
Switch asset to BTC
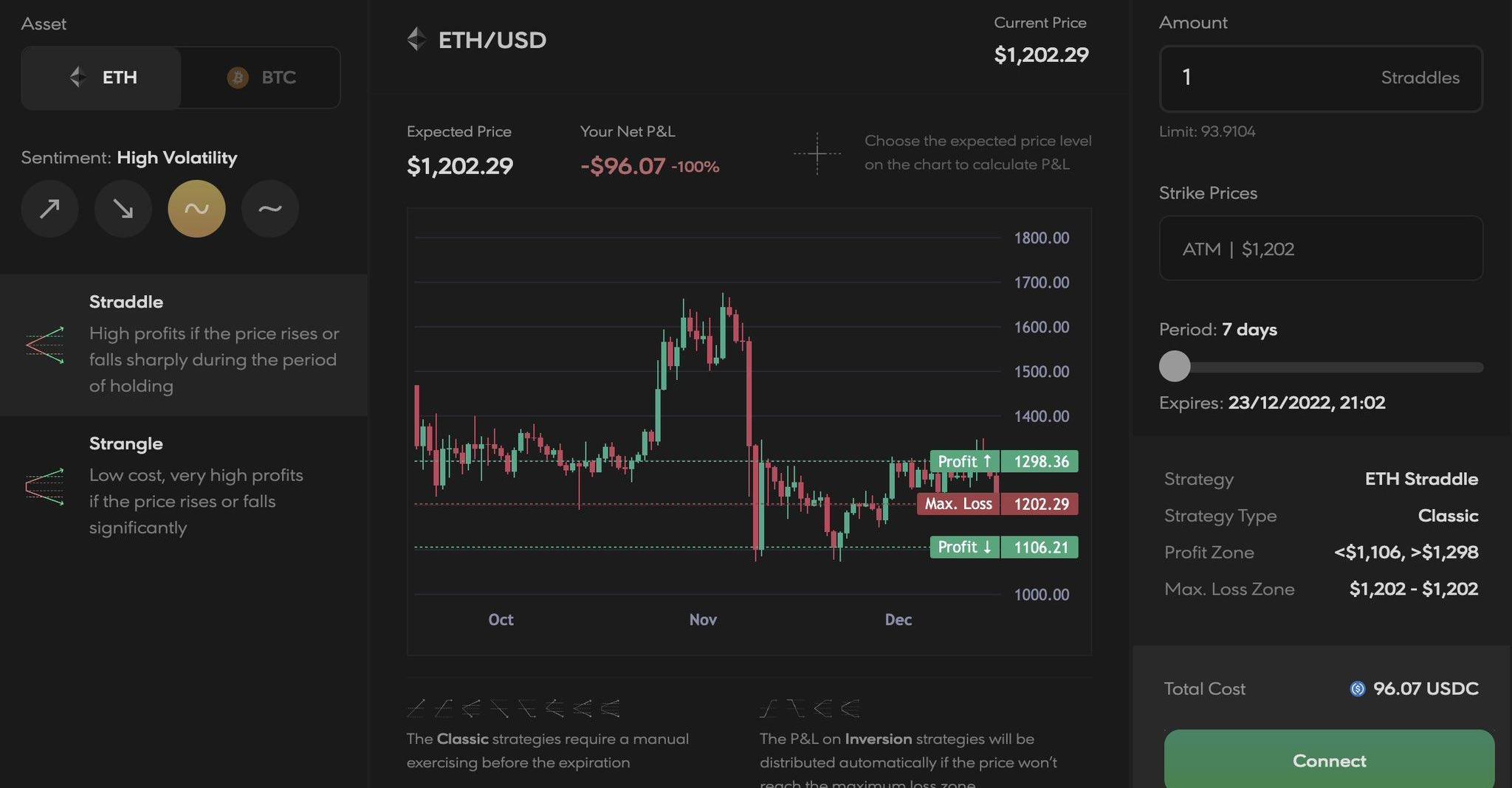pos(261,77)
